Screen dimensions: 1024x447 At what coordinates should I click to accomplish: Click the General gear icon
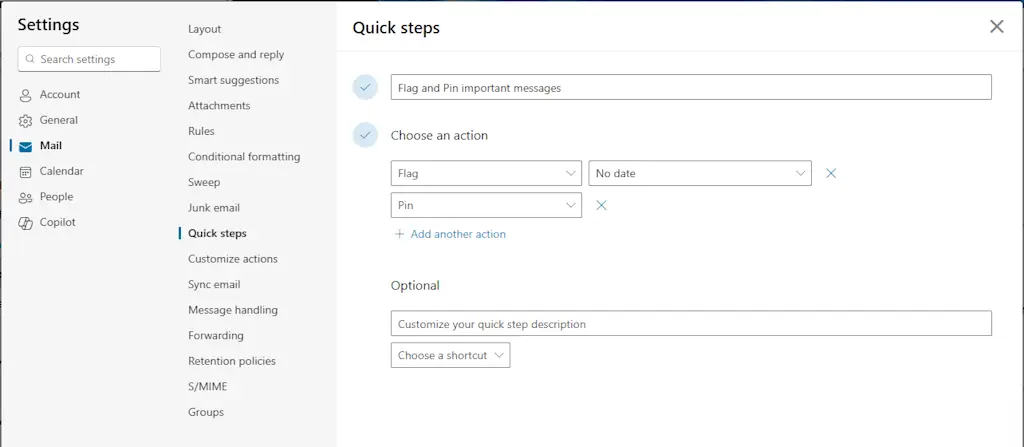(x=26, y=121)
